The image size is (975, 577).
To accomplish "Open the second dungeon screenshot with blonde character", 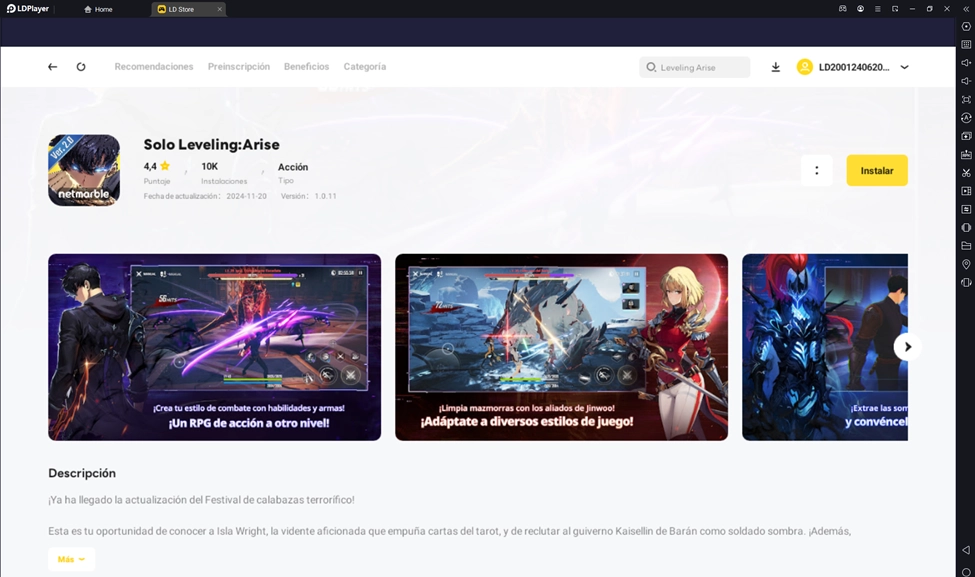I will point(561,347).
